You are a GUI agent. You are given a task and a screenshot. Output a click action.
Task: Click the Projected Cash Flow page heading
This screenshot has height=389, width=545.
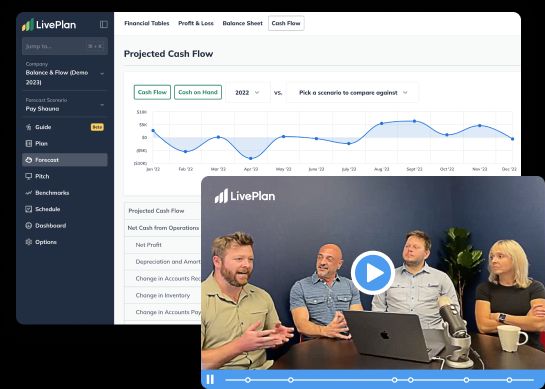coord(168,54)
